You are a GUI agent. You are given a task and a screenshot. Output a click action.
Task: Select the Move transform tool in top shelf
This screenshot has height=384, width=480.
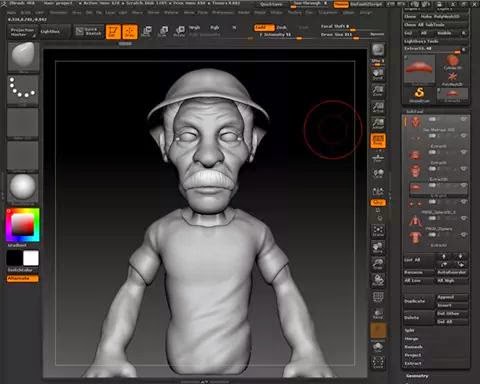click(146, 31)
